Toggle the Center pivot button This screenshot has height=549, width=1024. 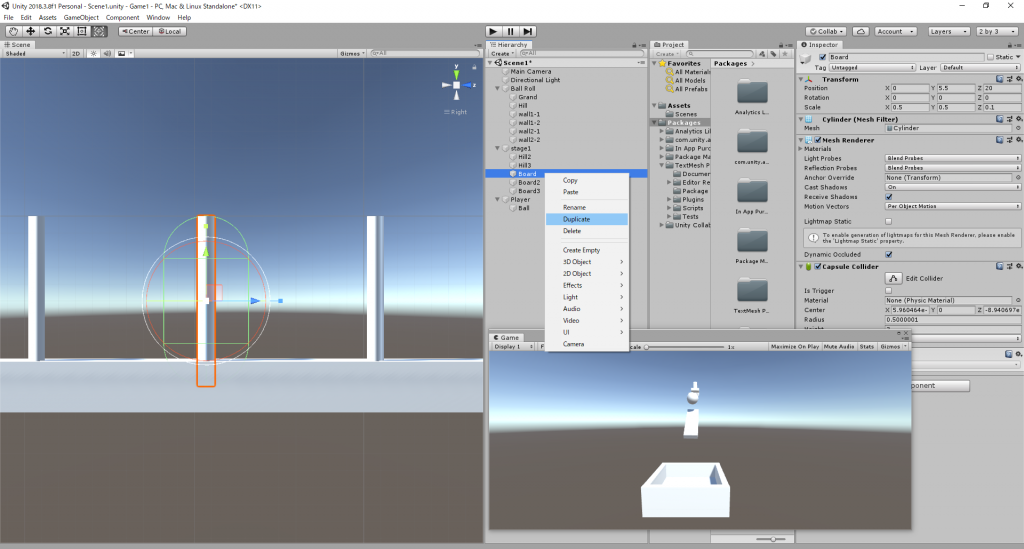click(x=135, y=31)
